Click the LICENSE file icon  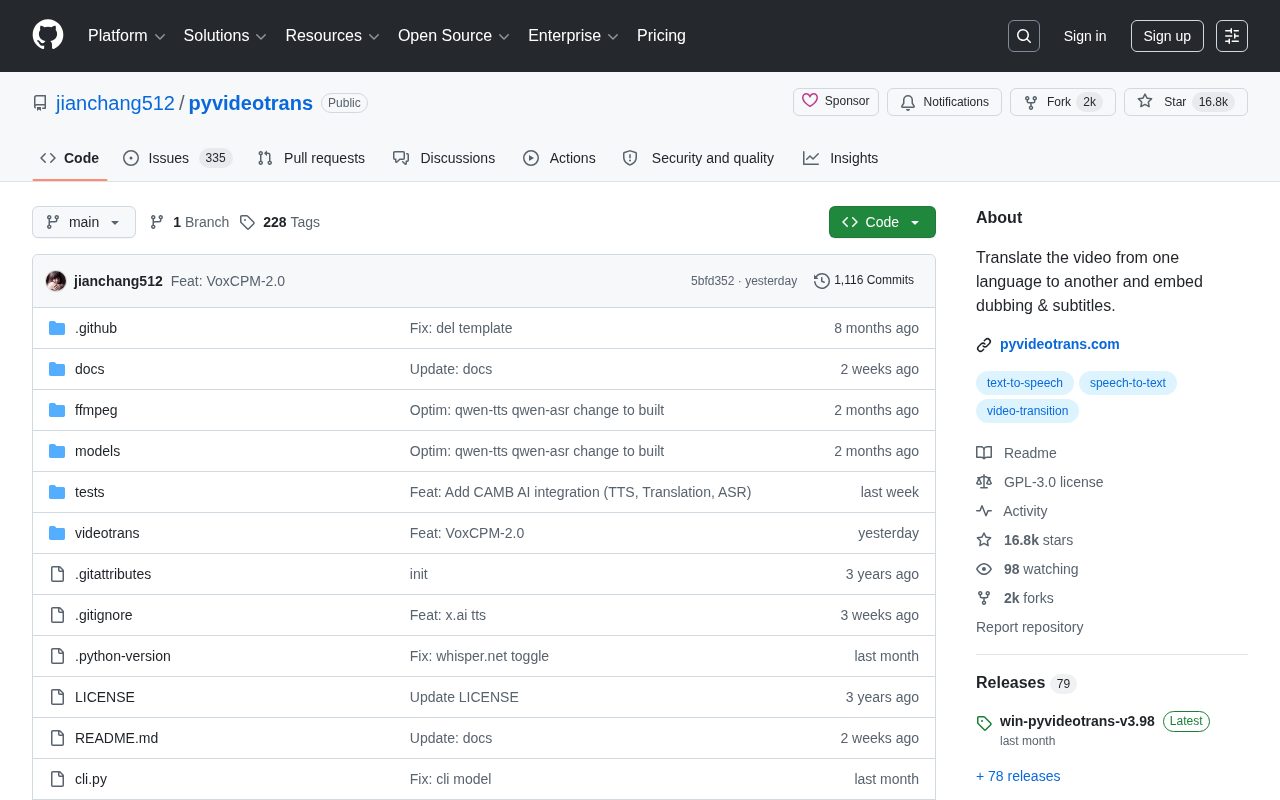57,697
